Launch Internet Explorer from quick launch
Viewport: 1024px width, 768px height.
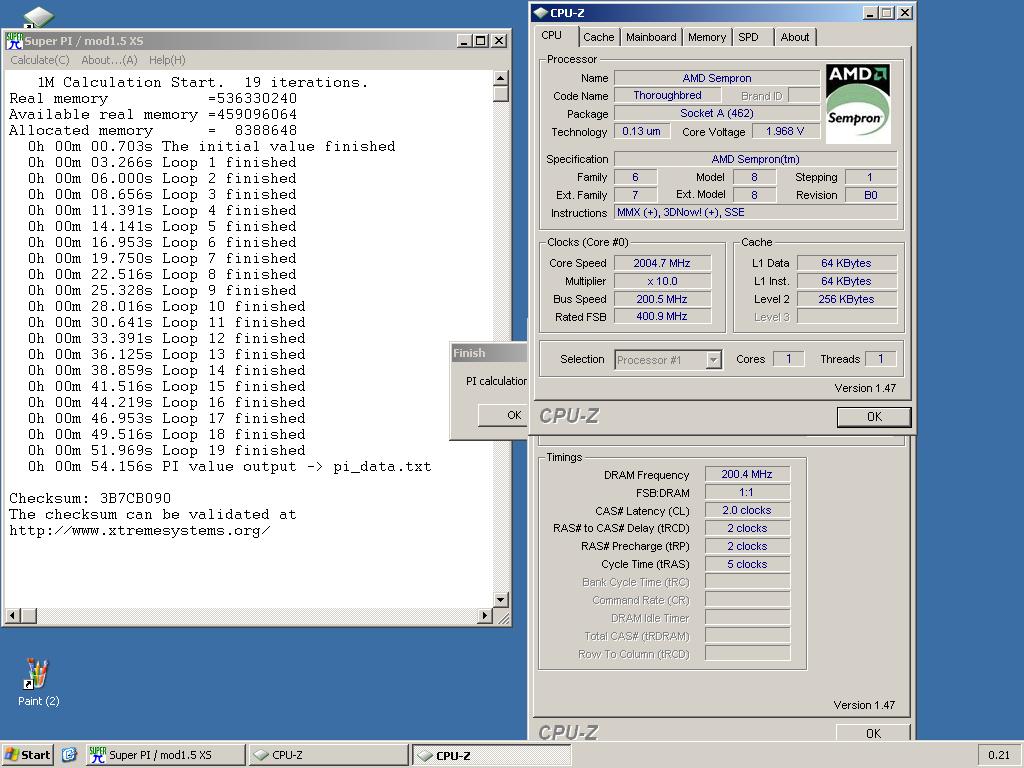(69, 755)
